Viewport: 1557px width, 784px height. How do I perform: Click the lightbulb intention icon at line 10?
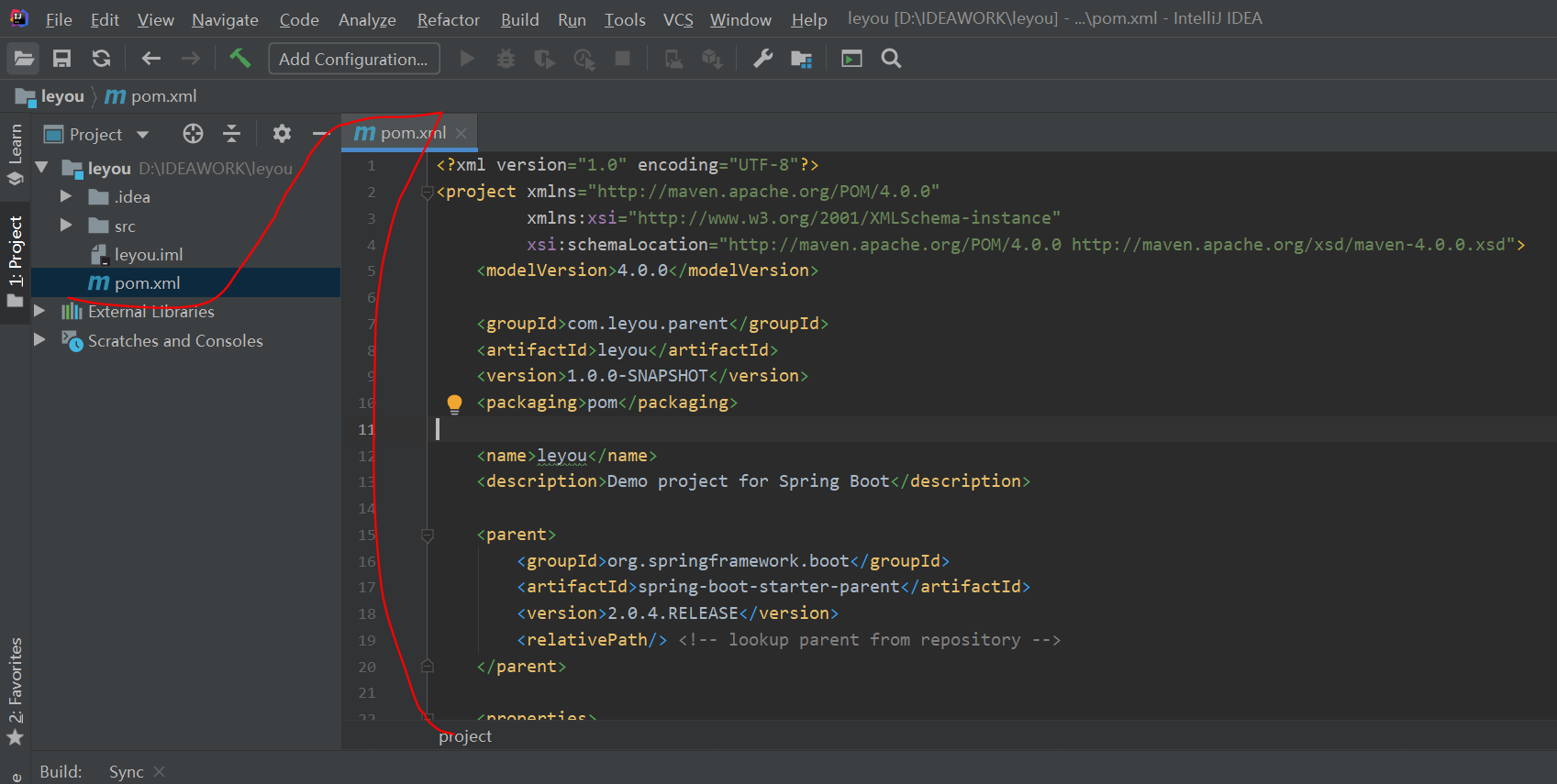click(454, 403)
